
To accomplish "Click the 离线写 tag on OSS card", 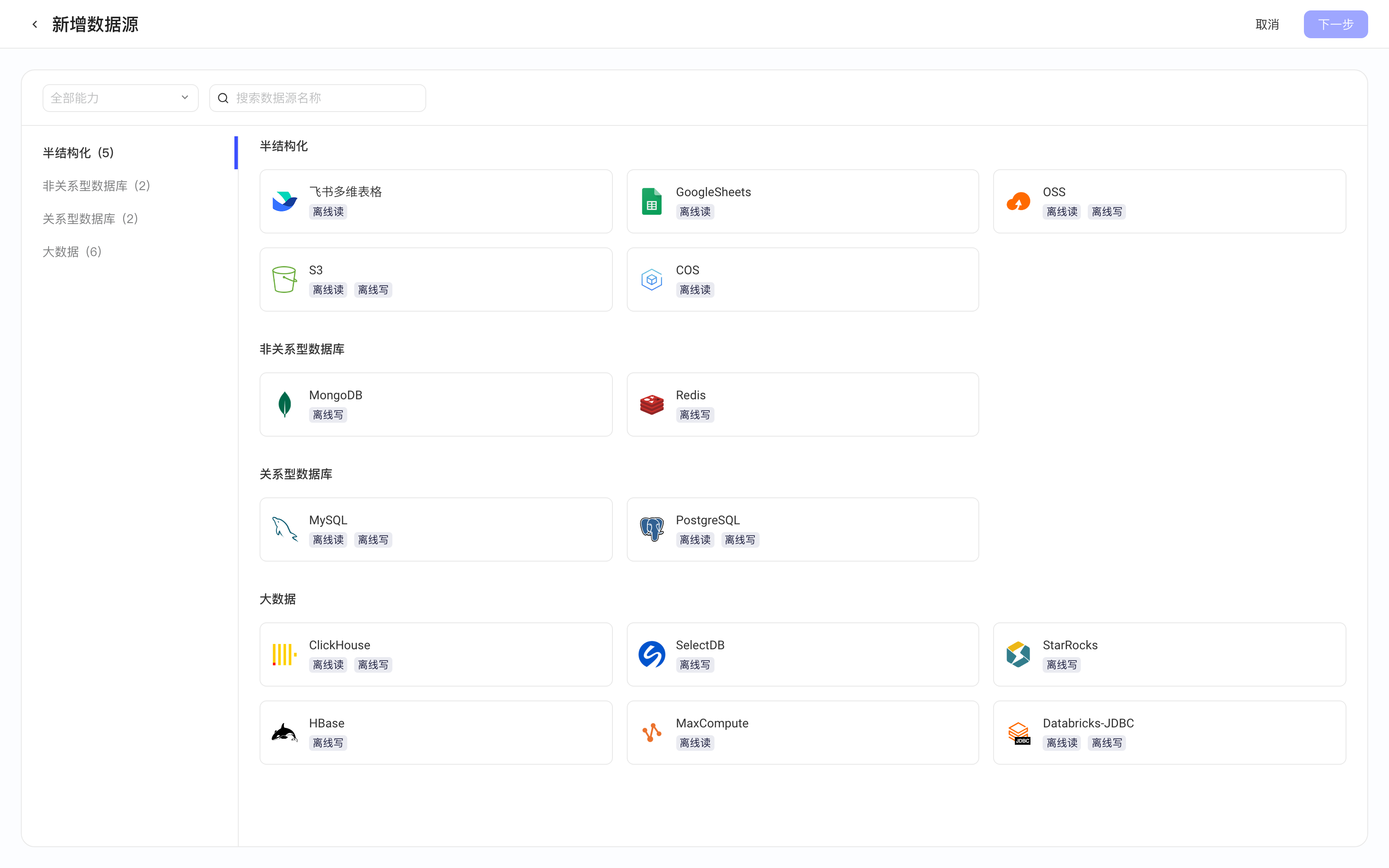I will (x=1106, y=212).
